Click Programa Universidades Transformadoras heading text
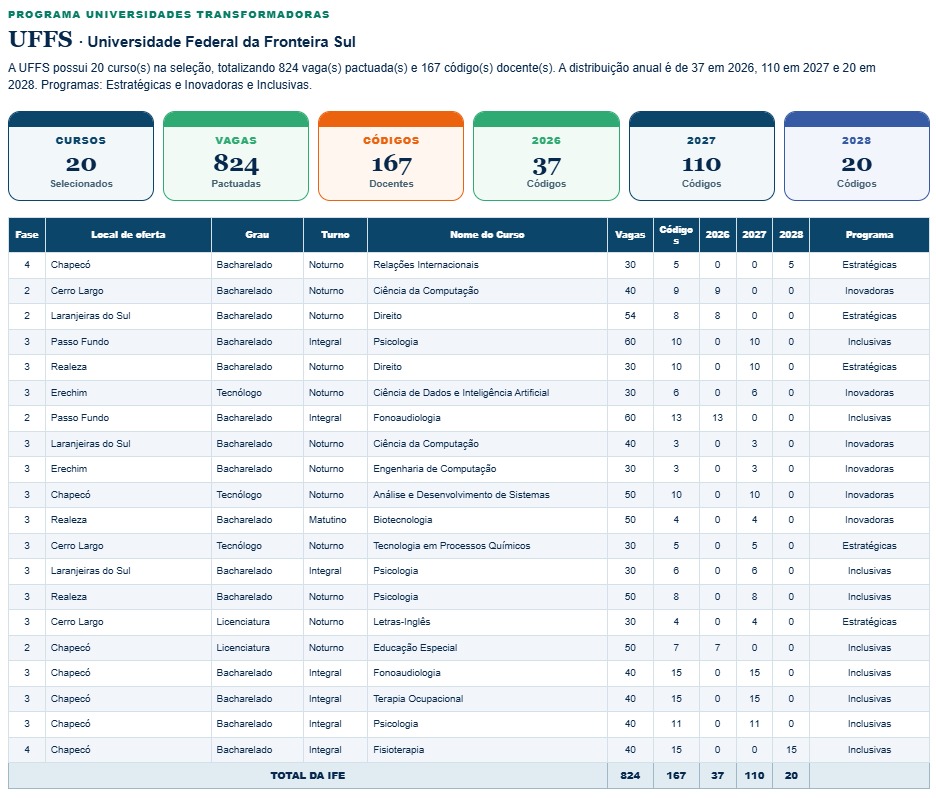 (169, 14)
